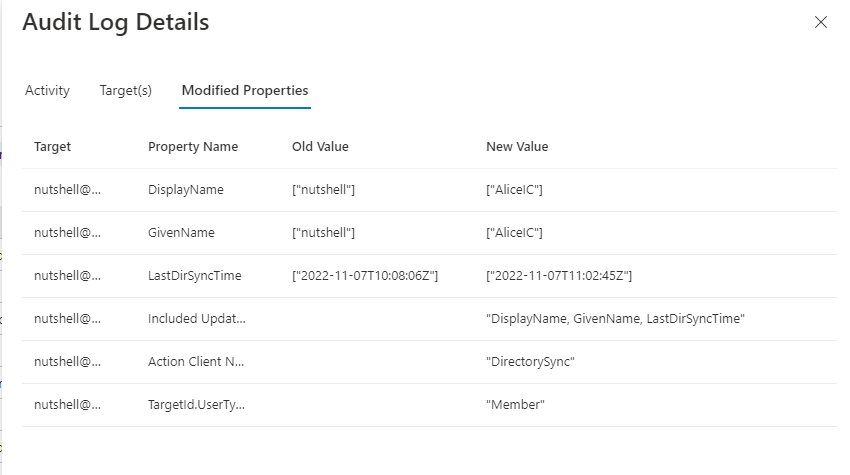This screenshot has height=475, width=850.
Task: Click the old LastDirSyncTime value 2022-11-07T10:08:06Z
Action: pos(365,276)
